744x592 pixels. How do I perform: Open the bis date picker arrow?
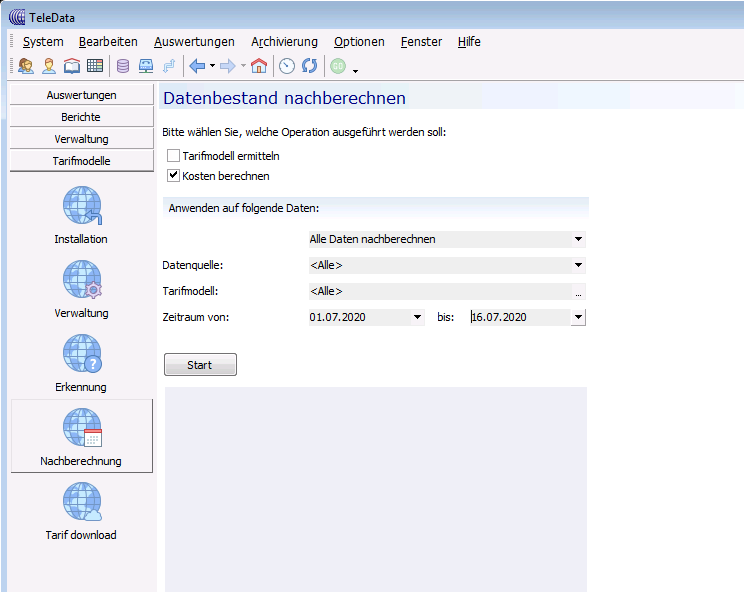[x=578, y=317]
